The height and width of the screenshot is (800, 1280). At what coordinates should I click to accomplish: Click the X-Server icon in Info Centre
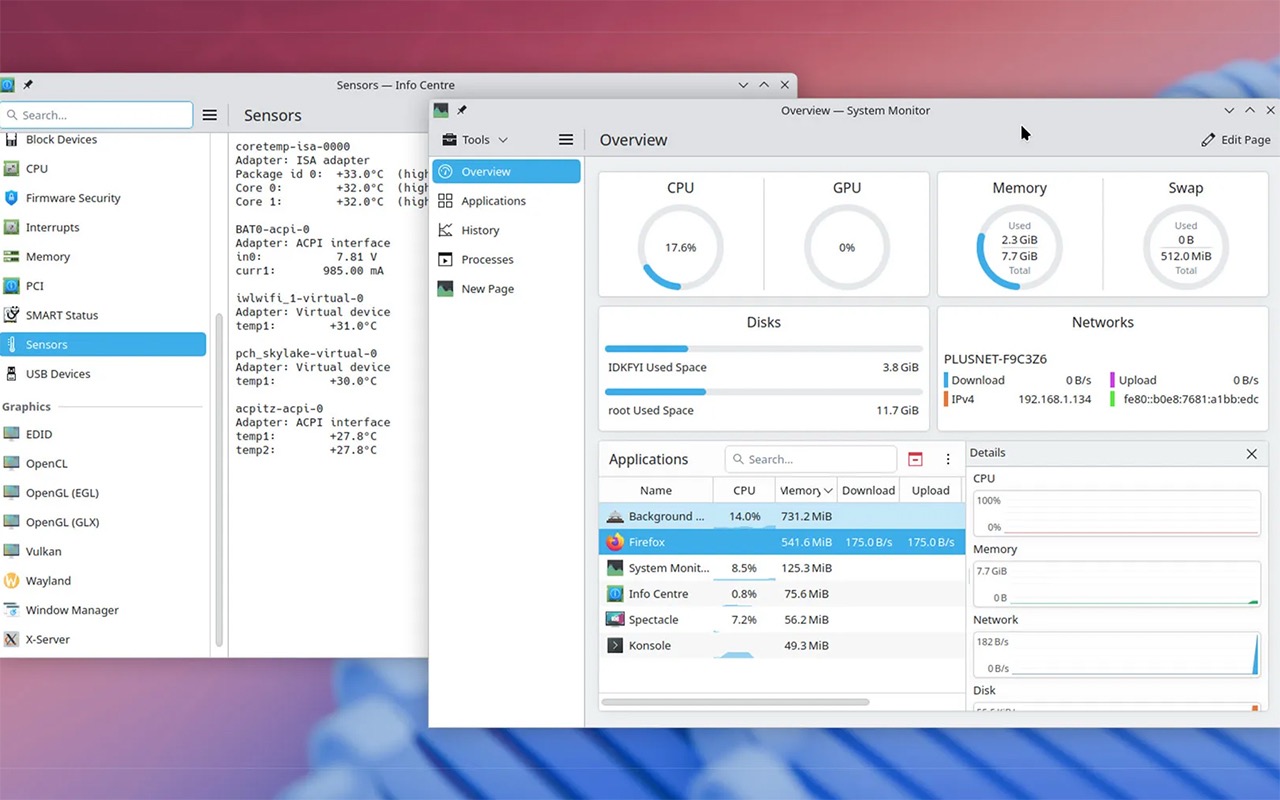[11, 639]
